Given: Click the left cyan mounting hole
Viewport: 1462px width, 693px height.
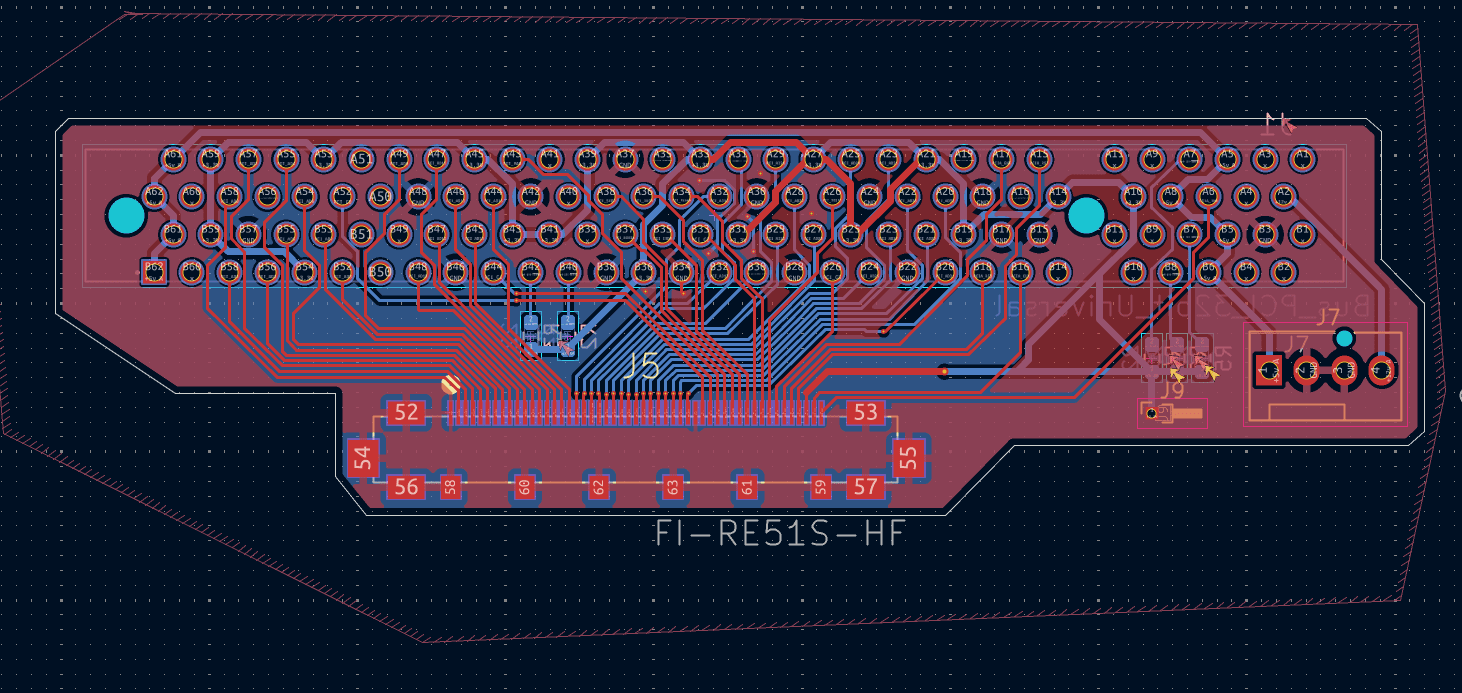Looking at the screenshot, I should pyautogui.click(x=126, y=213).
